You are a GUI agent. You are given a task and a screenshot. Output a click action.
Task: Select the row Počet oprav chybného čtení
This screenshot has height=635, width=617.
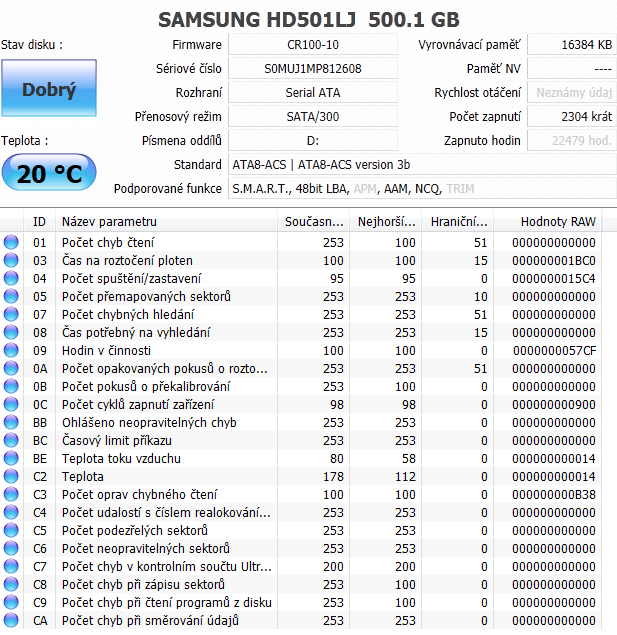[x=301, y=494]
